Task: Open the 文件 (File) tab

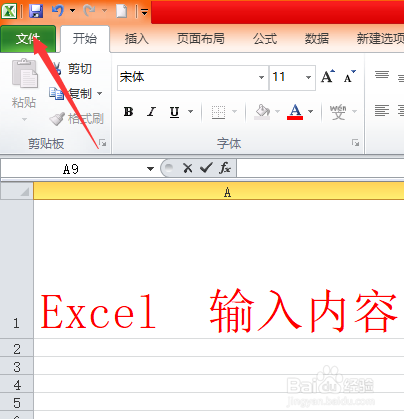Action: pos(28,39)
